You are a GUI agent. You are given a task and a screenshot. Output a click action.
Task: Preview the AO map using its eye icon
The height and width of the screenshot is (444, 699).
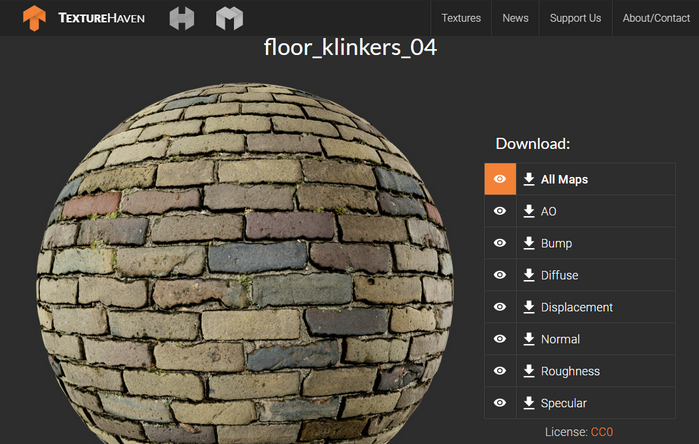tap(500, 211)
